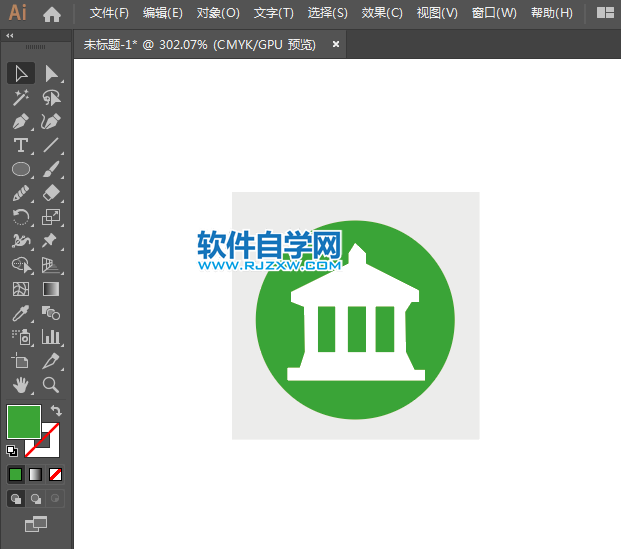621x549 pixels.
Task: Open the 文件(F) menu
Action: pyautogui.click(x=109, y=13)
